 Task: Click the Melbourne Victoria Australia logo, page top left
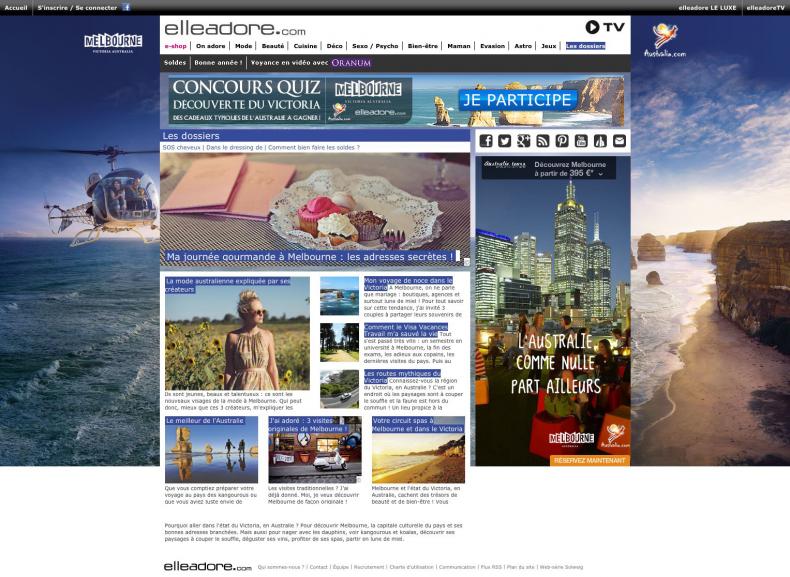[113, 43]
